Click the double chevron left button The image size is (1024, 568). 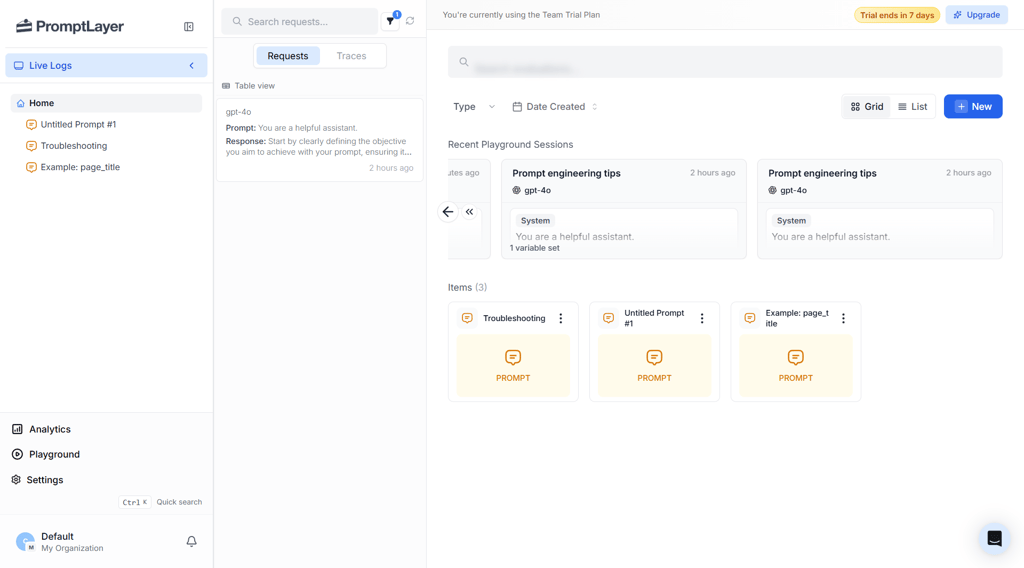(x=470, y=212)
